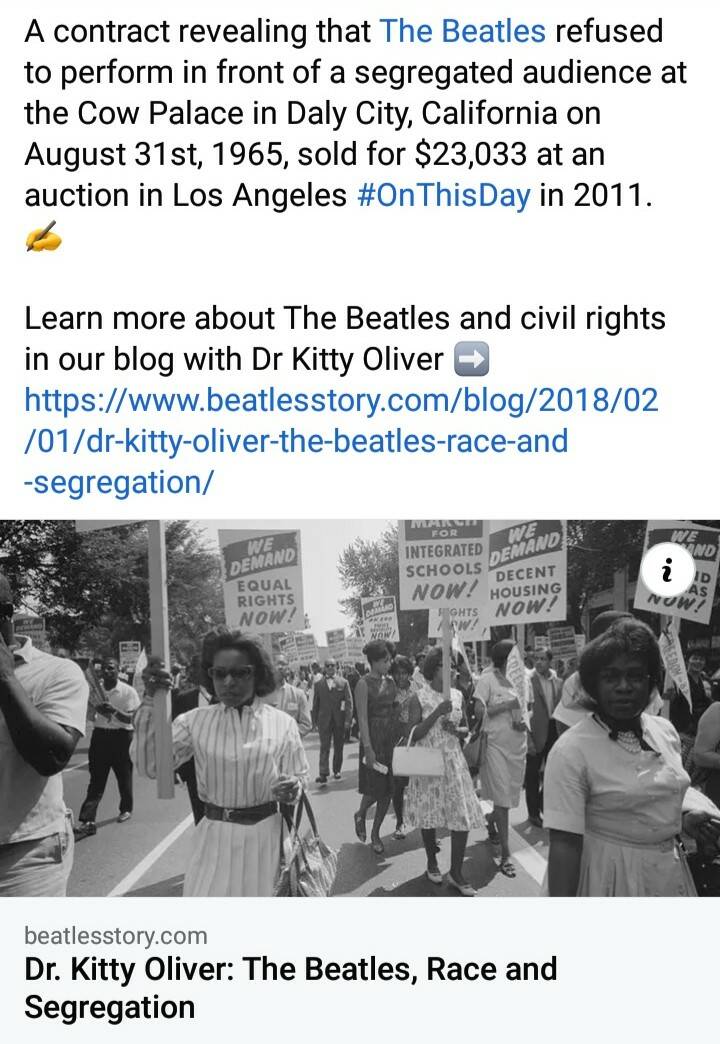Click the 'Learn more about The Beatles' paragraph

[x=344, y=339]
